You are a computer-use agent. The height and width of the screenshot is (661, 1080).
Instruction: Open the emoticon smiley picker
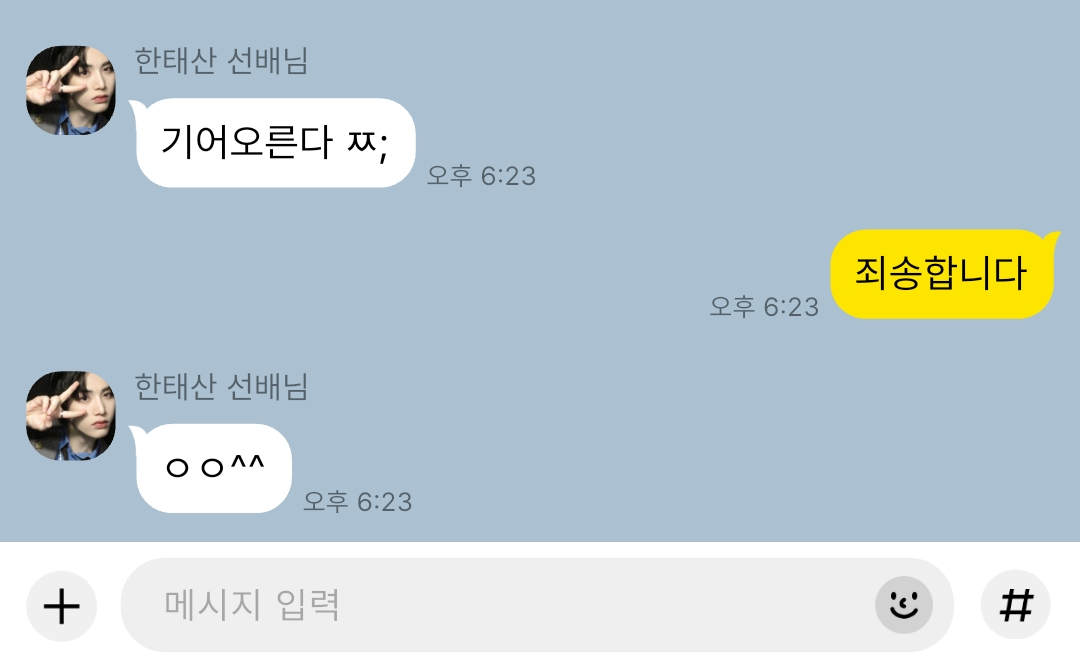click(x=904, y=605)
